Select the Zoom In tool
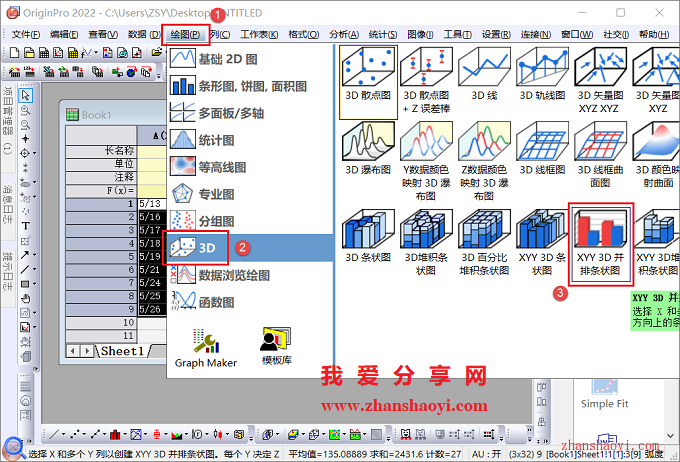 coord(26,110)
